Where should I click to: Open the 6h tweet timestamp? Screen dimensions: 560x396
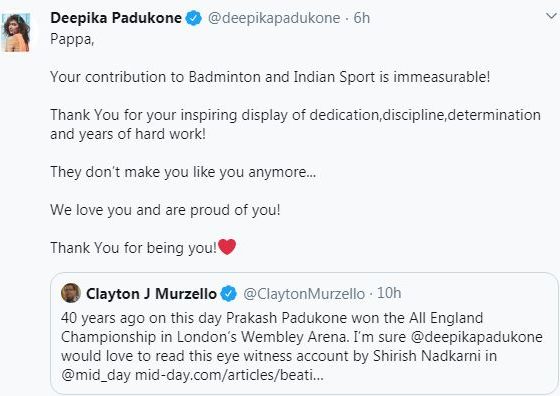pos(361,18)
